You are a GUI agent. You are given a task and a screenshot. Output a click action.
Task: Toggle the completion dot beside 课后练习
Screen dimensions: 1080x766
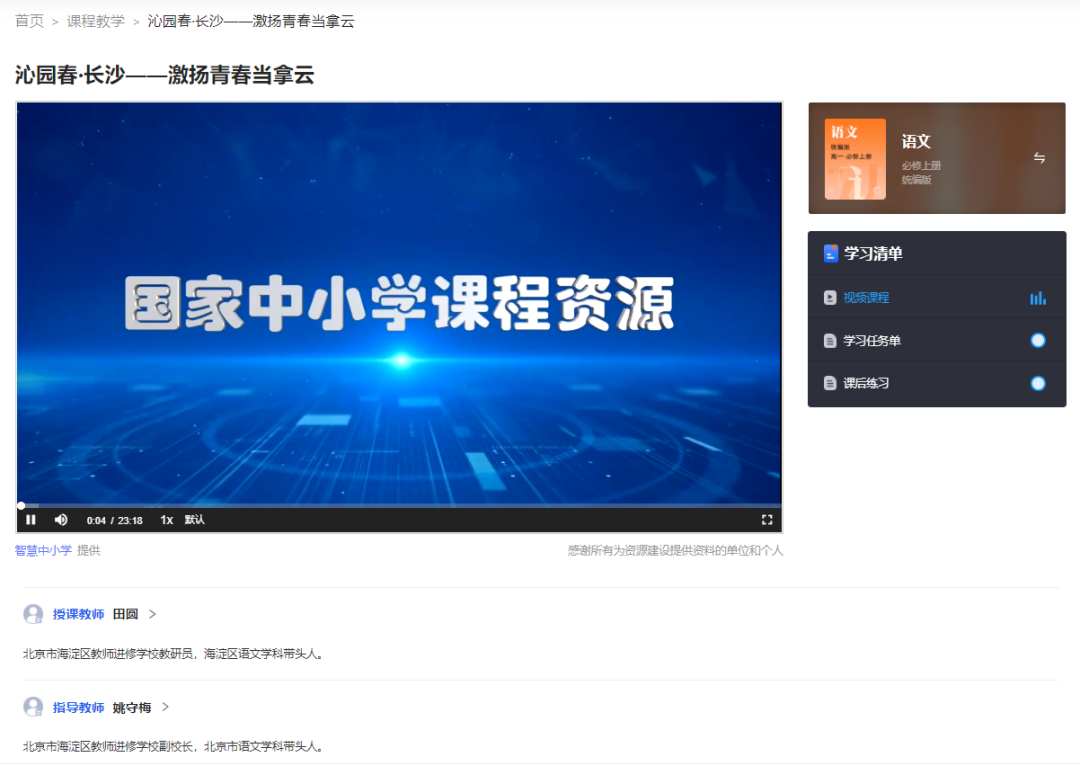(x=1037, y=382)
